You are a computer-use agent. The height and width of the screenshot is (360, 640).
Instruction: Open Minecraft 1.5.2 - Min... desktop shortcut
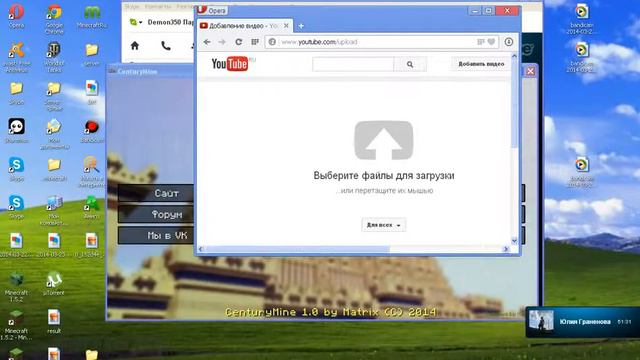tap(16, 326)
